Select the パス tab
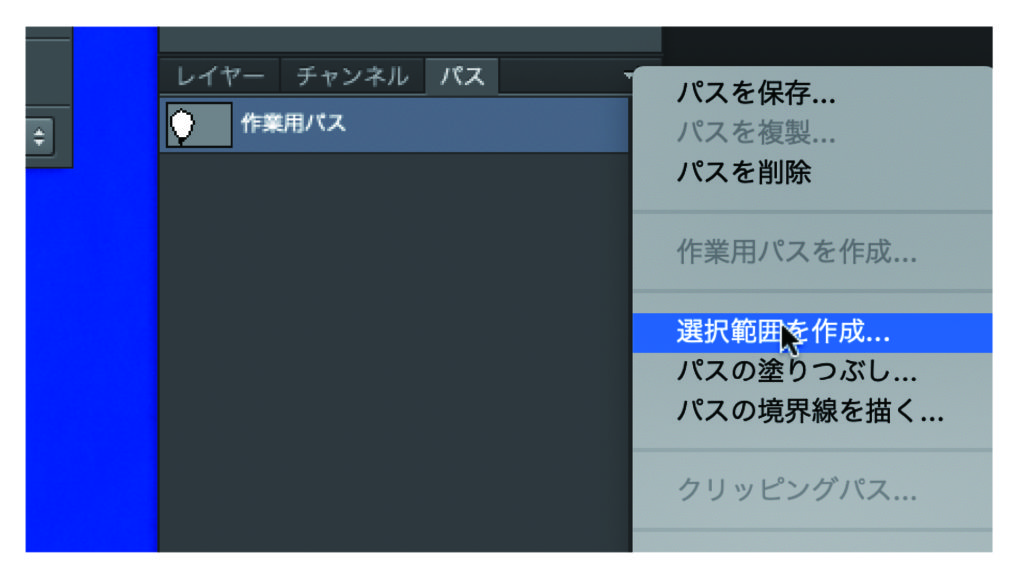The width and height of the screenshot is (1024, 580). point(462,76)
